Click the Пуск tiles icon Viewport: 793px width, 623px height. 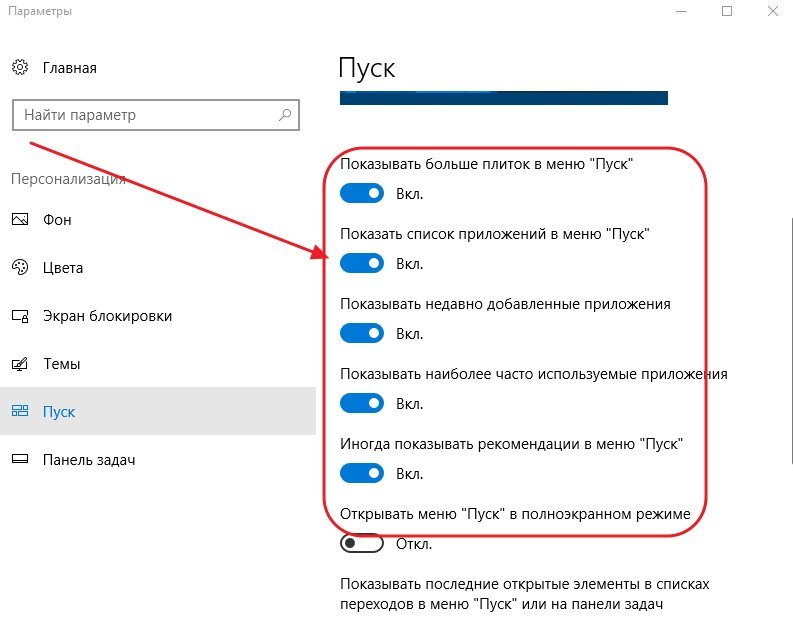click(20, 411)
